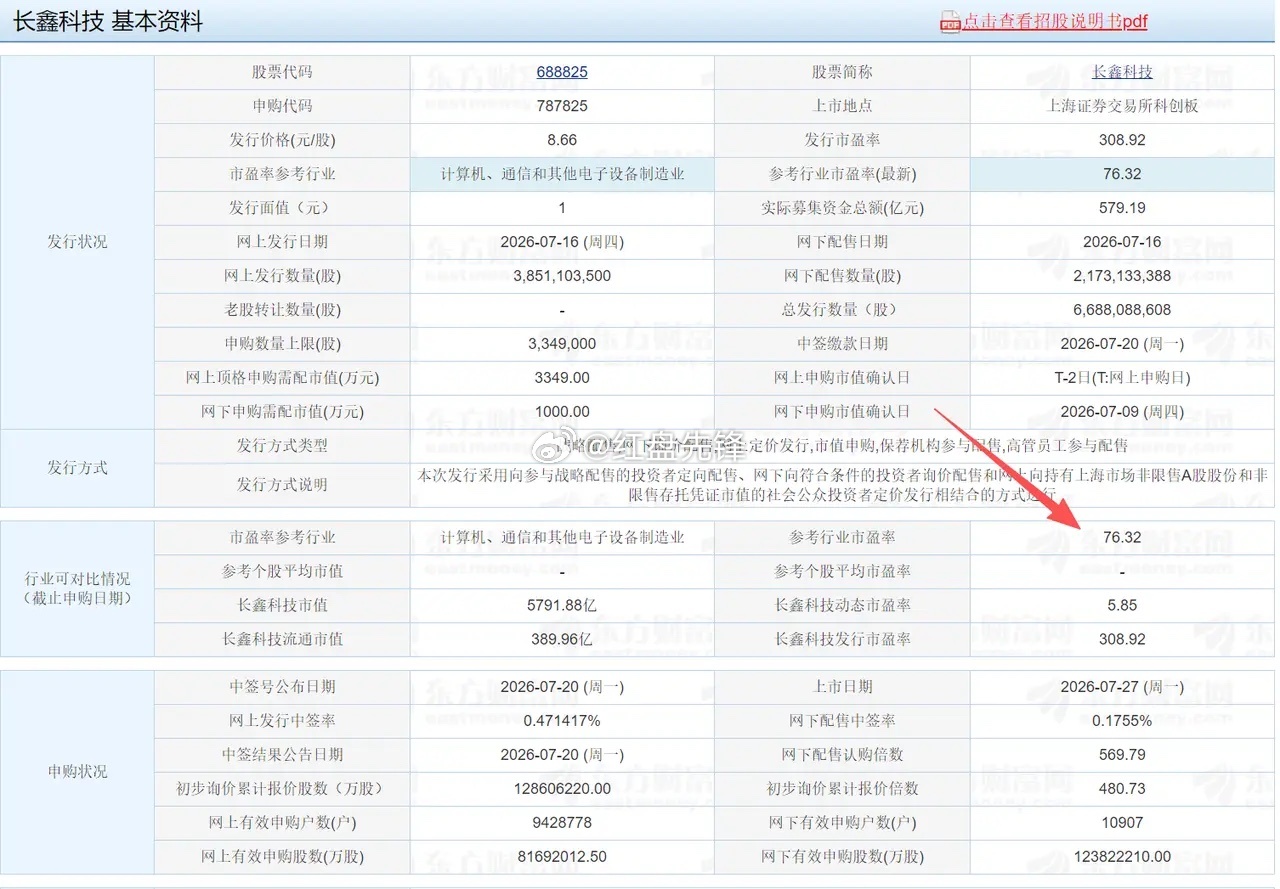Image resolution: width=1280 pixels, height=889 pixels.
Task: Click the dynamic P/E value 5.85
Action: point(1122,605)
